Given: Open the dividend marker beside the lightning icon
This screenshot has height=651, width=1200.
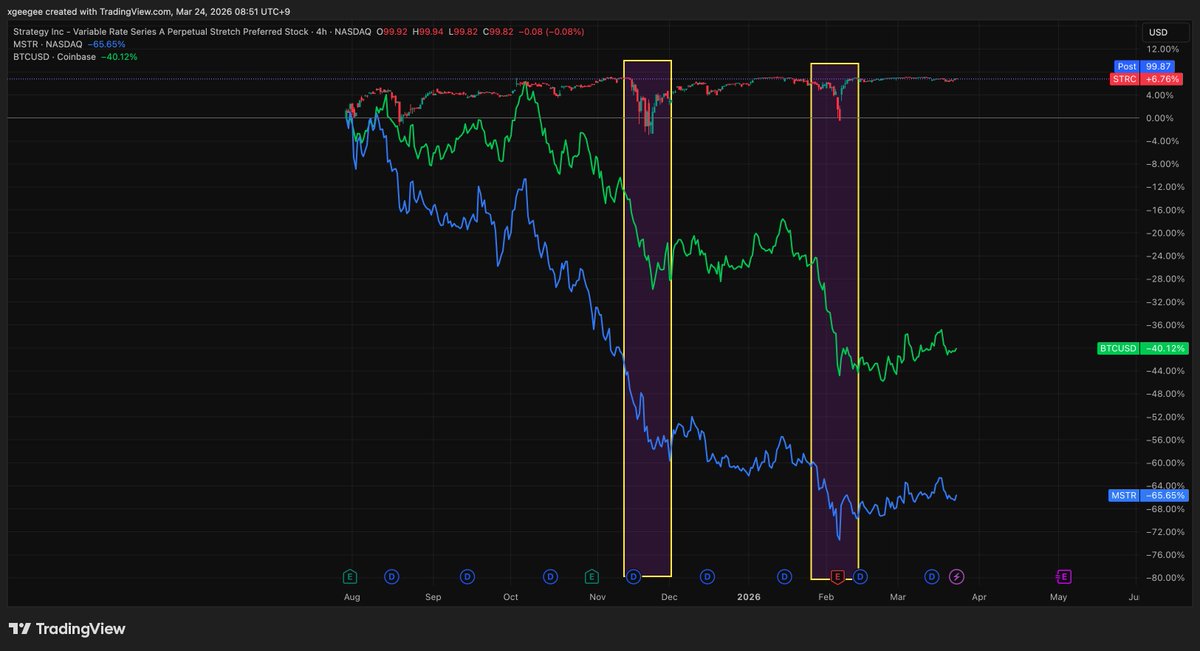Looking at the screenshot, I should [x=932, y=576].
